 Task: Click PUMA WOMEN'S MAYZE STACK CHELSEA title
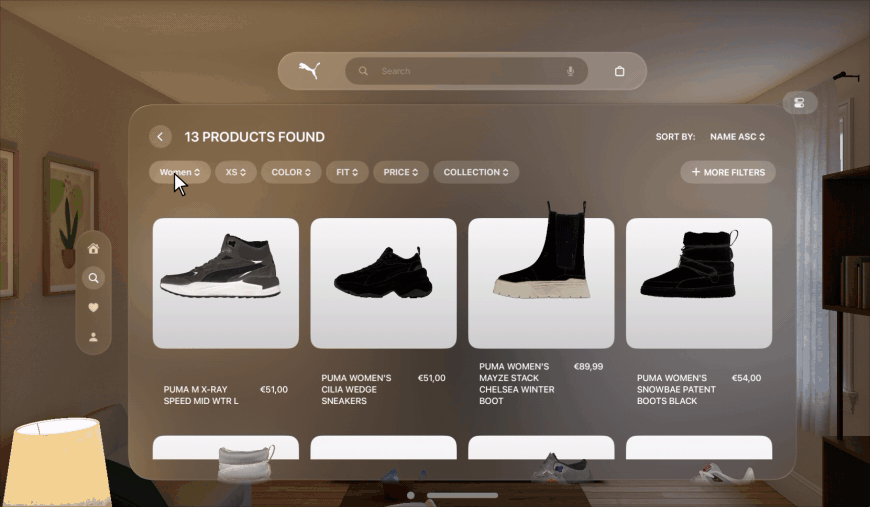(517, 383)
